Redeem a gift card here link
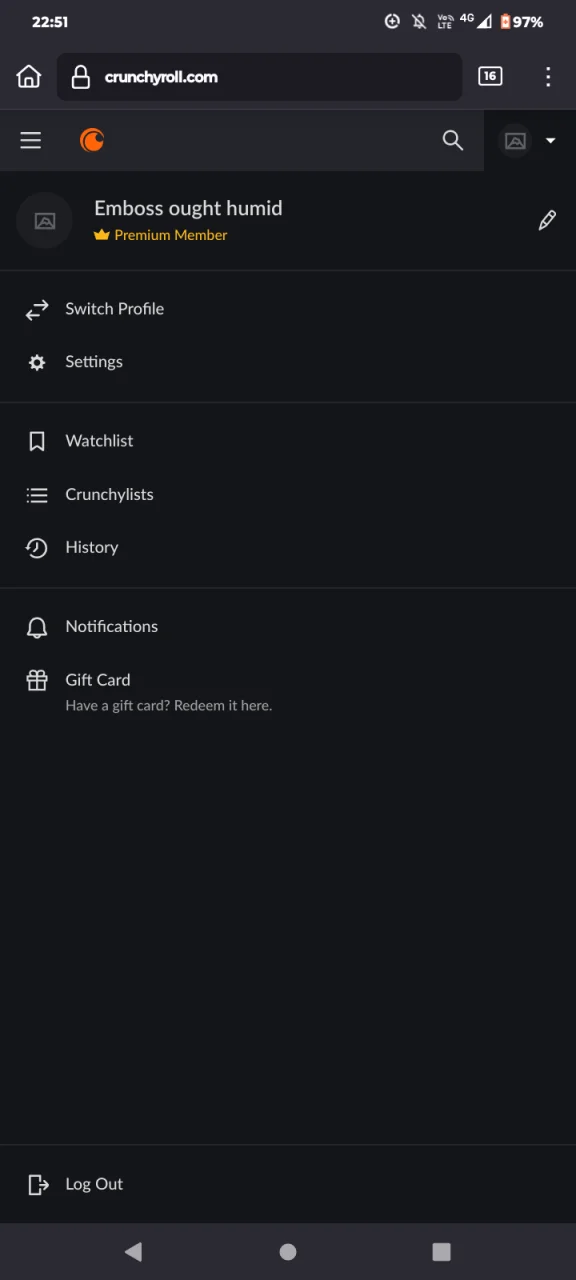This screenshot has width=576, height=1280. pyautogui.click(x=169, y=705)
